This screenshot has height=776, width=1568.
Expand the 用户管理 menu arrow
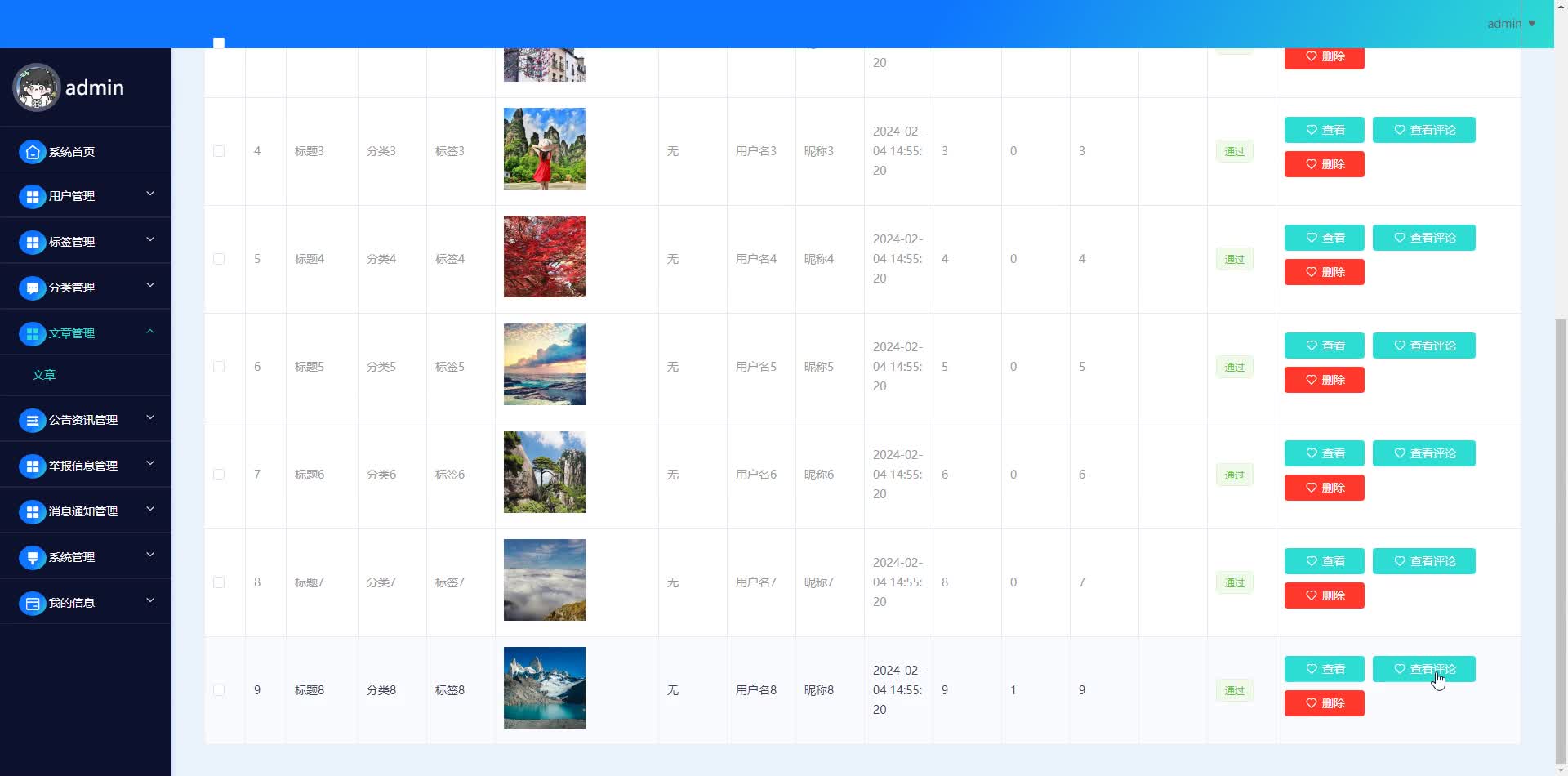[x=150, y=194]
